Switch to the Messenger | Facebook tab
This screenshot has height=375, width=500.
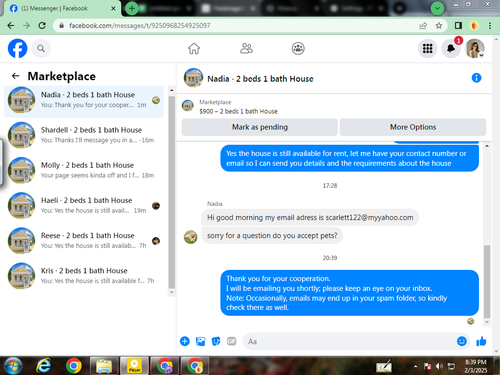62,8
